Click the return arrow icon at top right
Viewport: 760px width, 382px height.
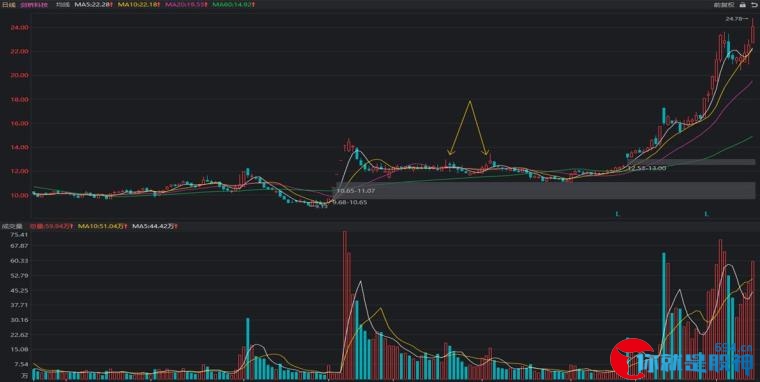pos(754,5)
